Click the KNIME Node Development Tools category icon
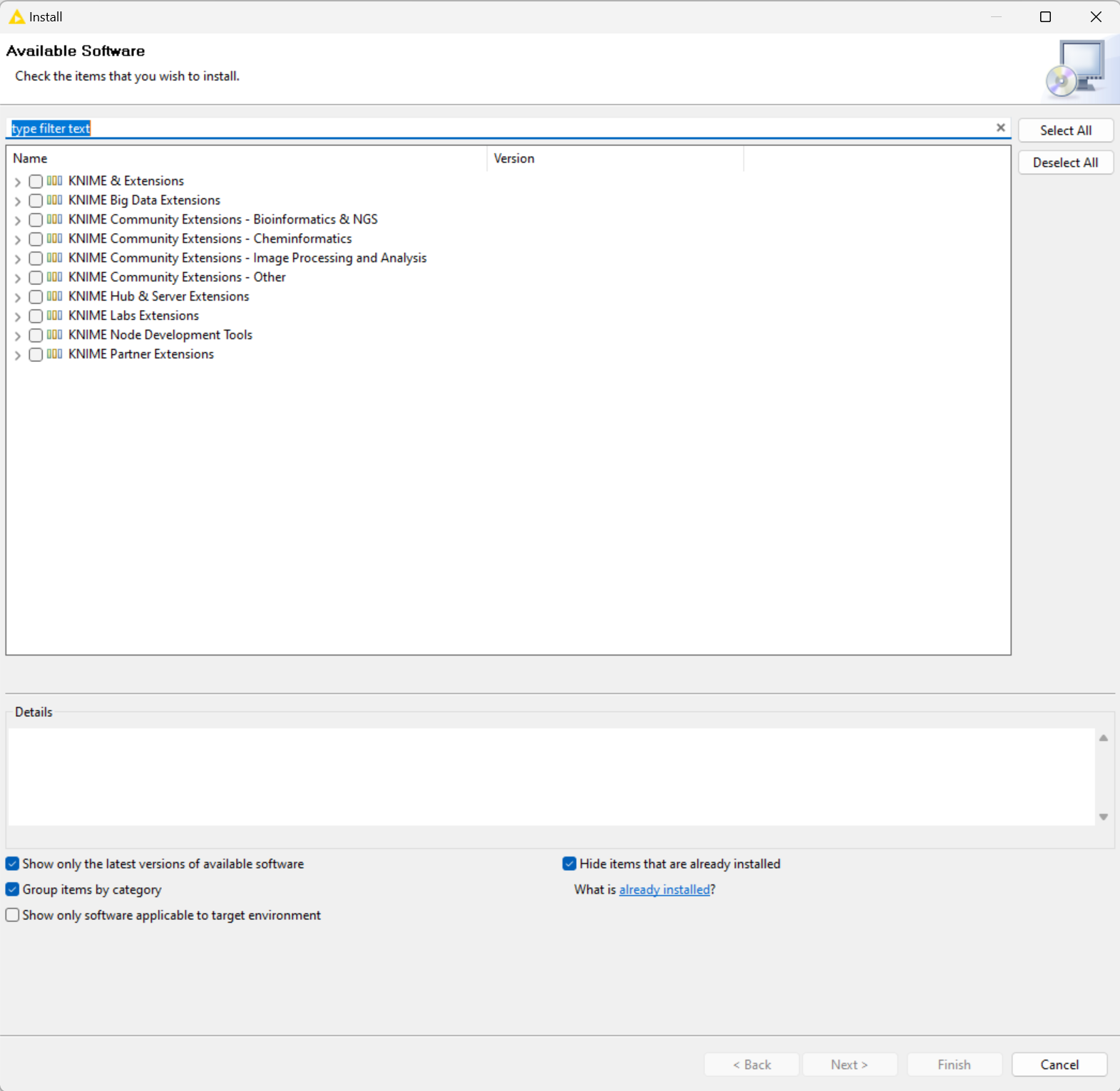 (x=54, y=335)
